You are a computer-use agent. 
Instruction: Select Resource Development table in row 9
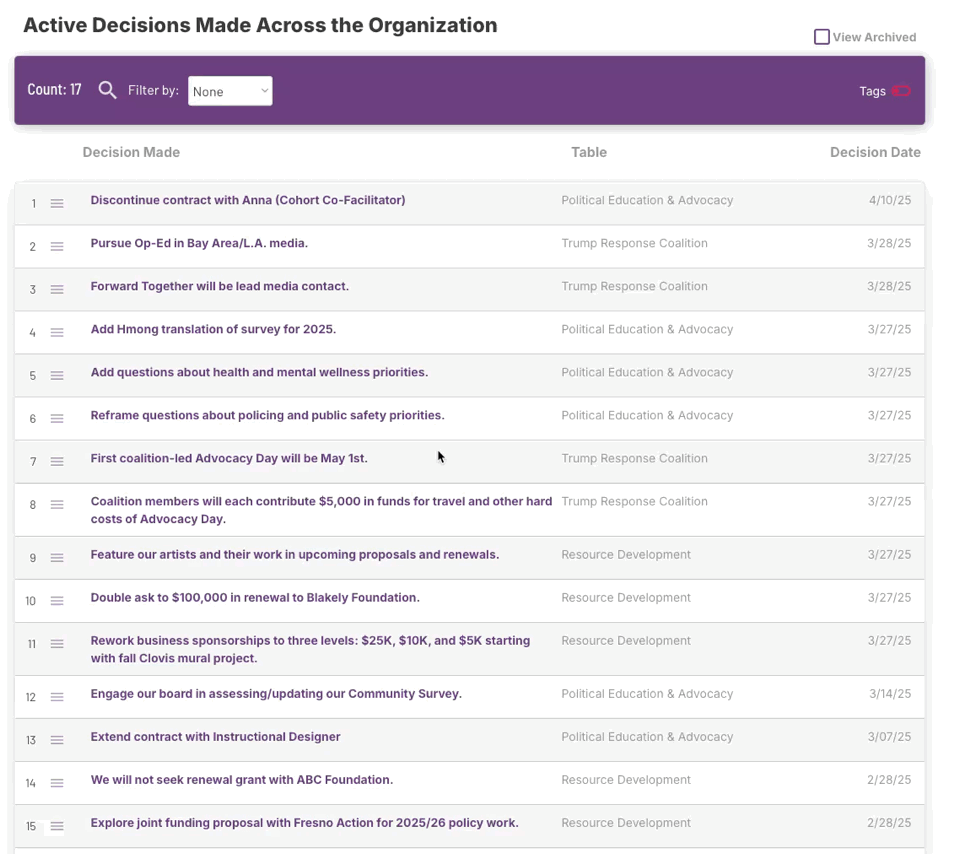[x=626, y=555]
